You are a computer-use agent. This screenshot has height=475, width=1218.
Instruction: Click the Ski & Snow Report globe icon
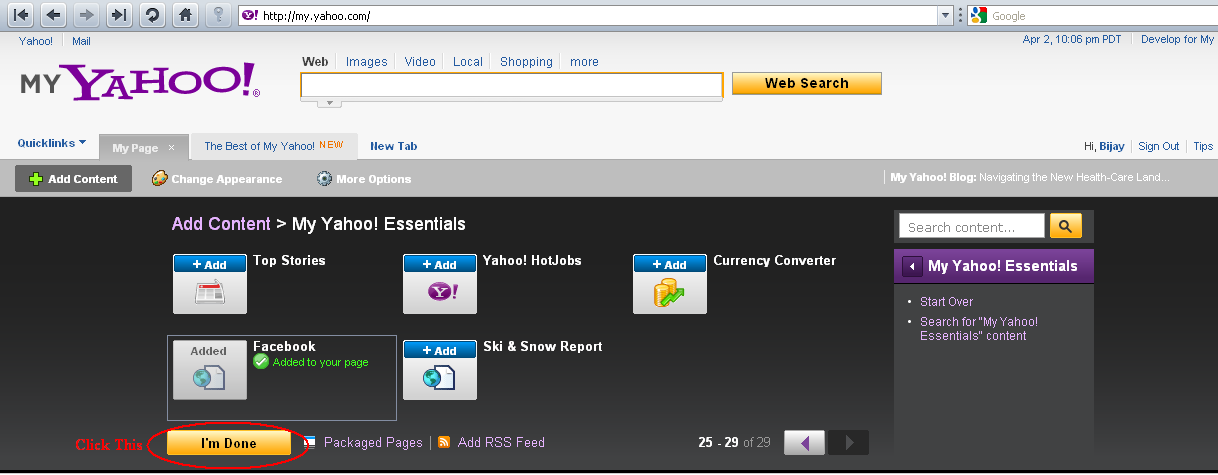point(440,379)
